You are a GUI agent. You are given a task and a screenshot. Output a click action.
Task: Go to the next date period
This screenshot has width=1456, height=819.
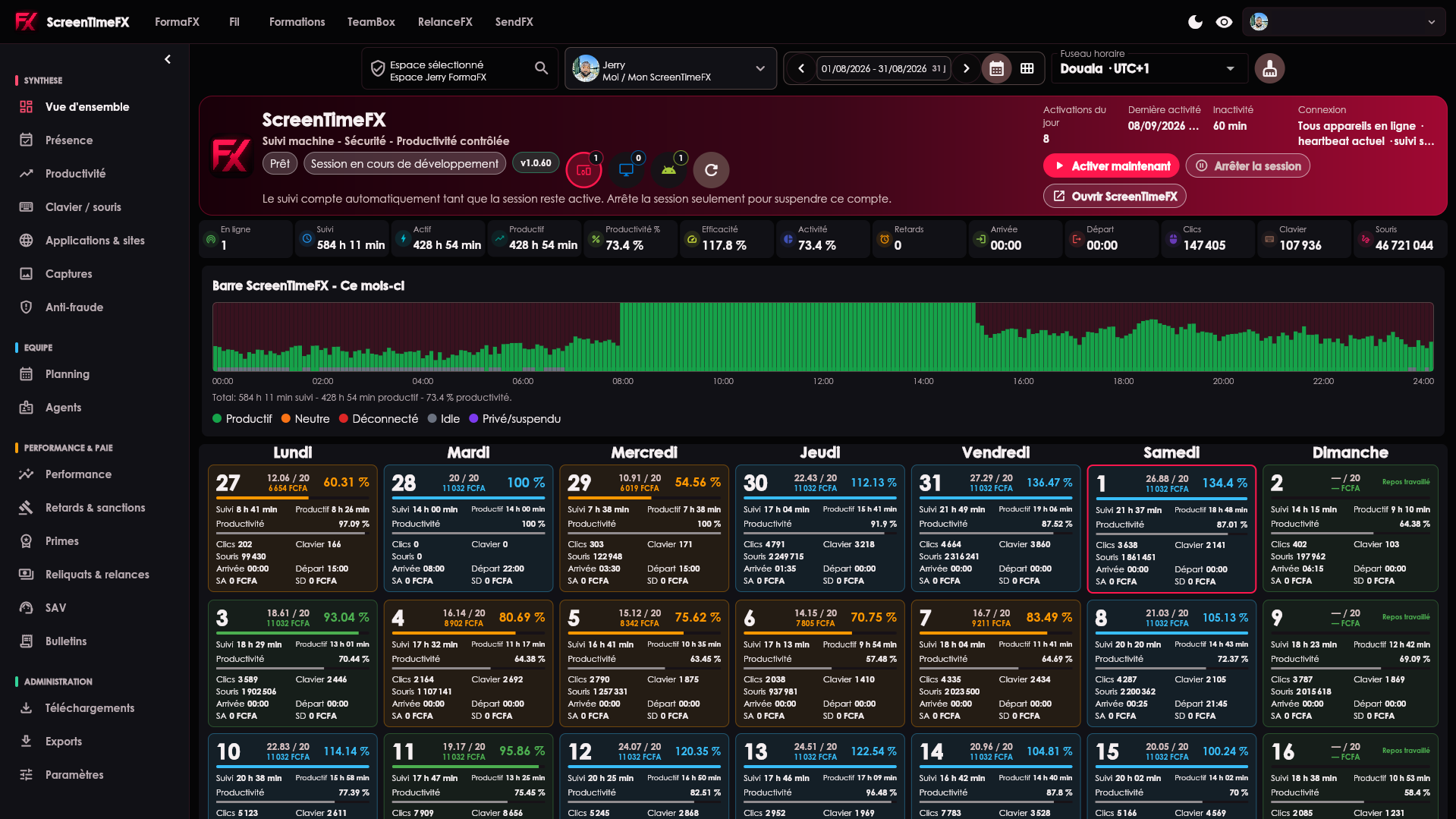[966, 68]
